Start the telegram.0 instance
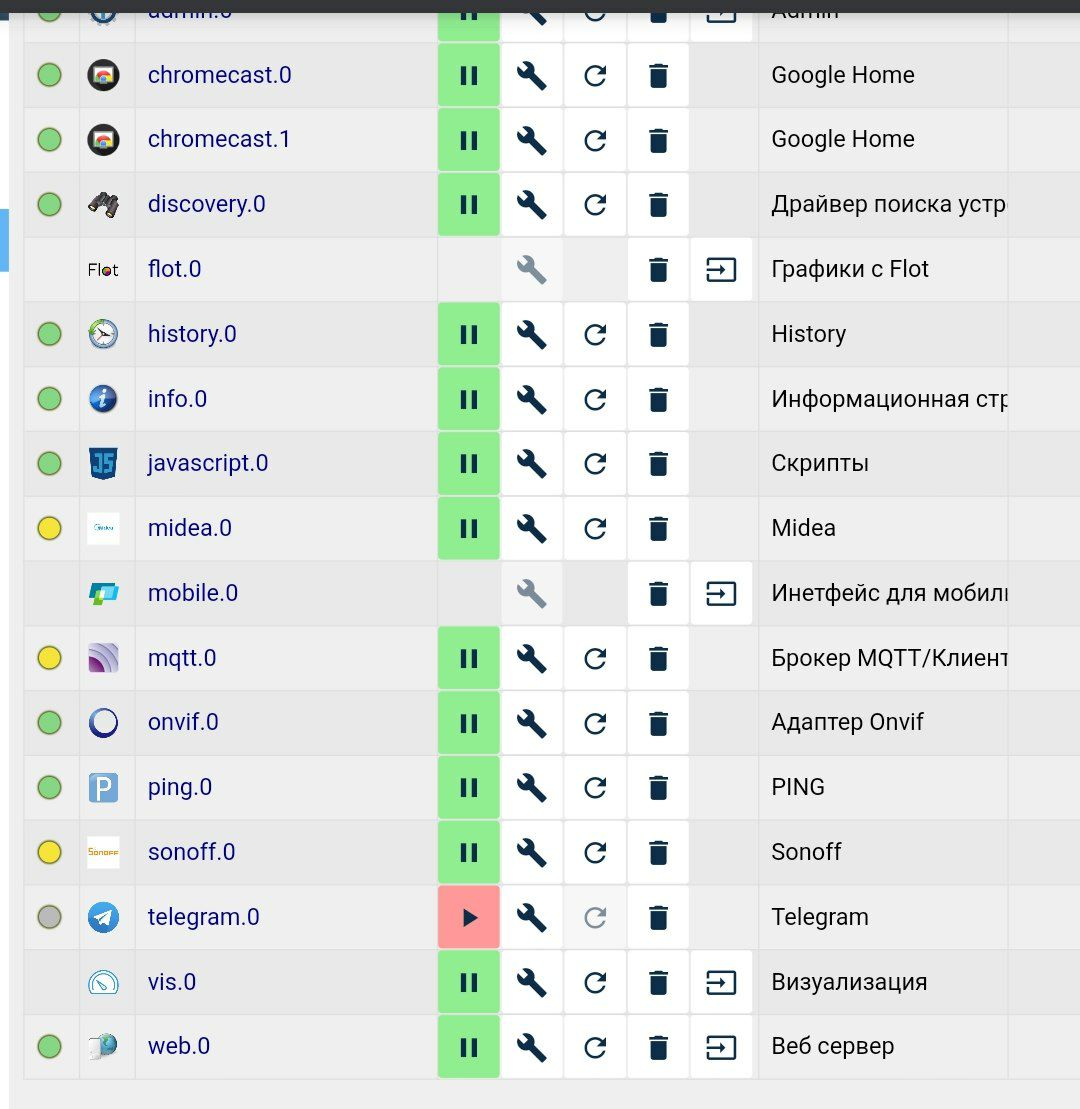 469,917
